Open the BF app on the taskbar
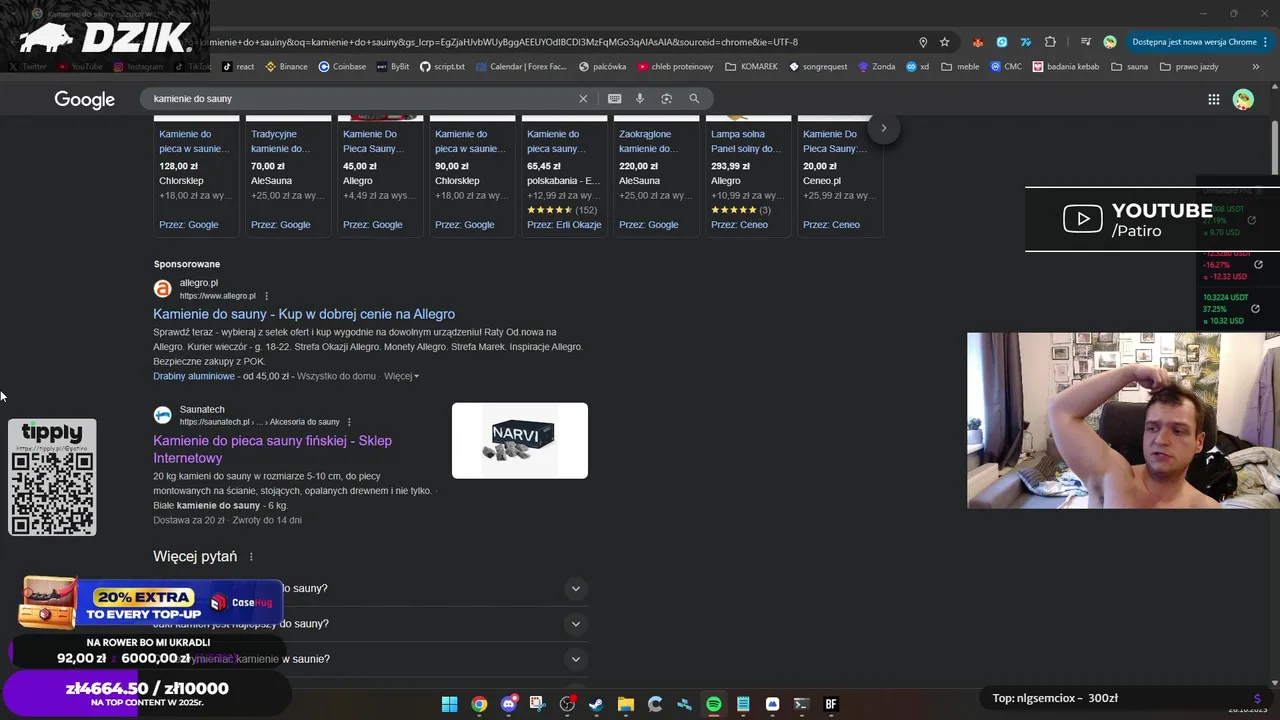Image resolution: width=1280 pixels, height=720 pixels. (830, 704)
